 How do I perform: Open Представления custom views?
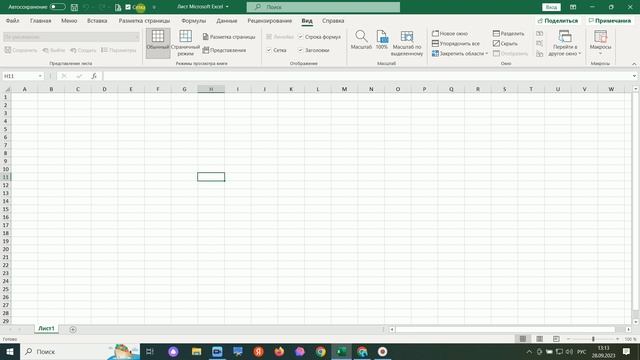224,50
